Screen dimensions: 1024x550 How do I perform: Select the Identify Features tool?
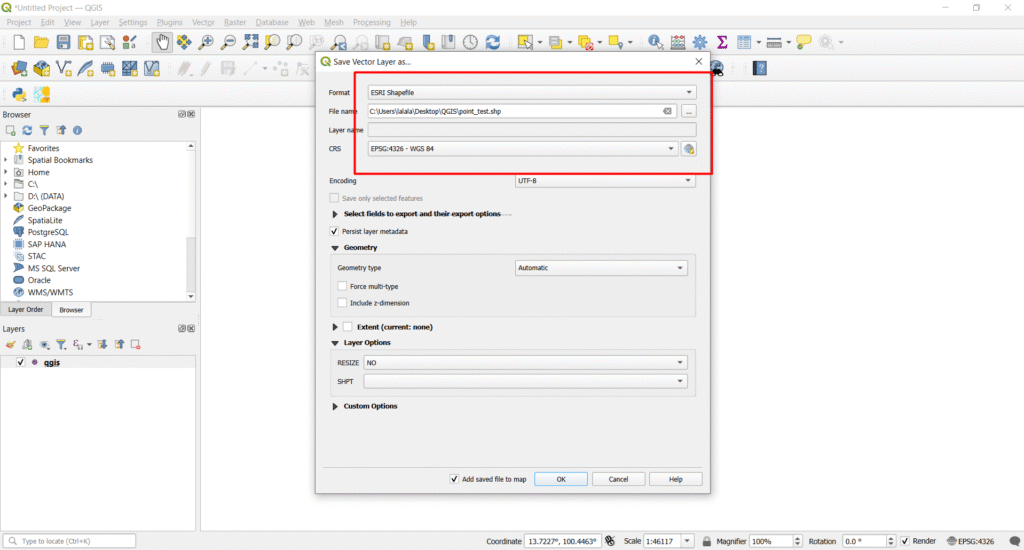[x=655, y=42]
